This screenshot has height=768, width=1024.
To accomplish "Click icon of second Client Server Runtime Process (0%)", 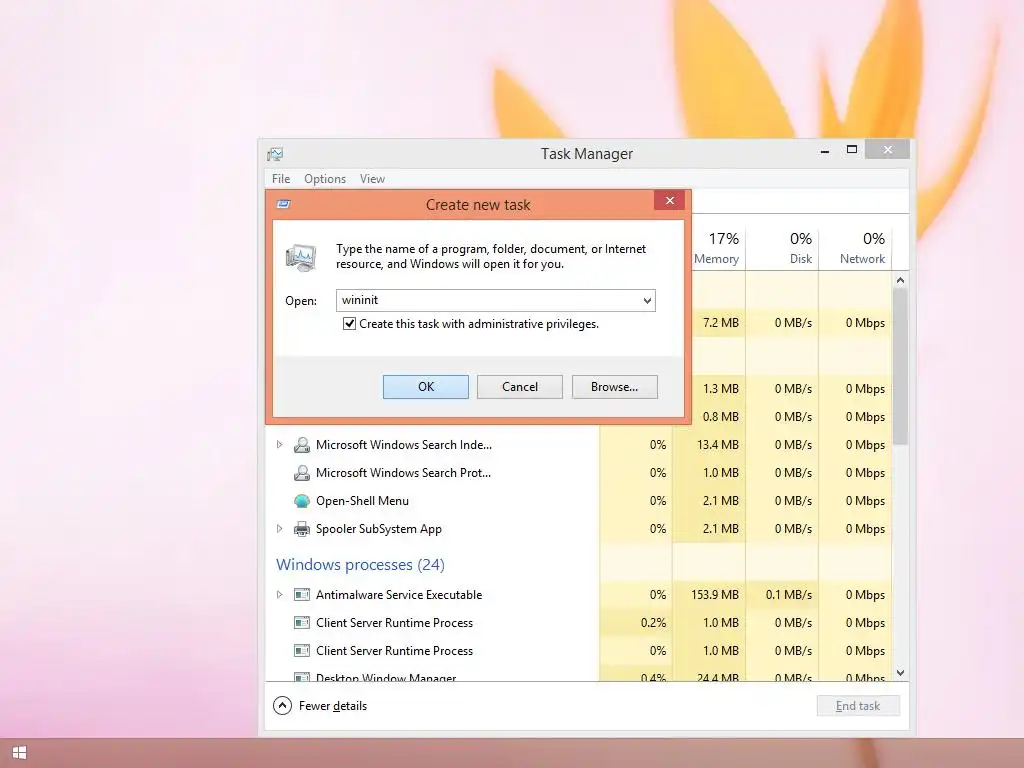I will [x=302, y=651].
